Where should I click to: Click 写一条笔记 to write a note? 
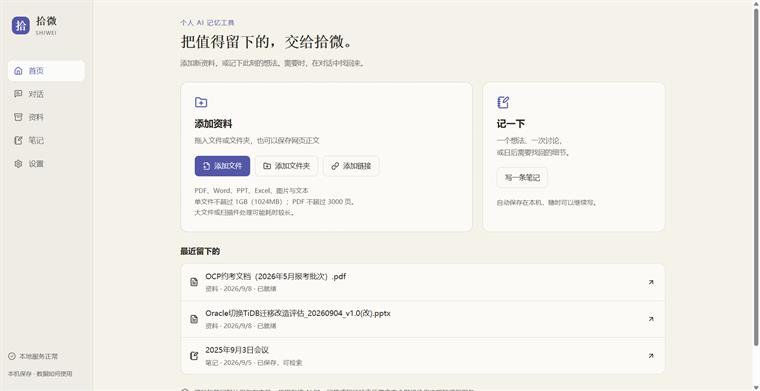522,177
